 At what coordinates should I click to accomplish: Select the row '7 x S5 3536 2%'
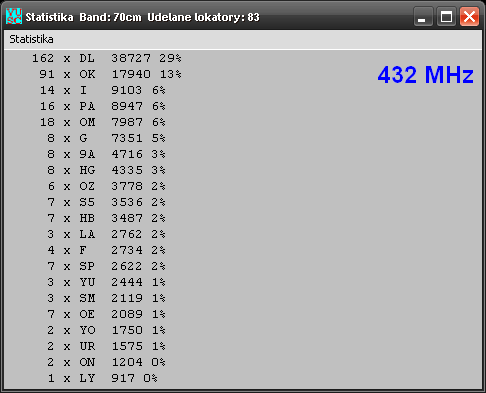pos(106,202)
